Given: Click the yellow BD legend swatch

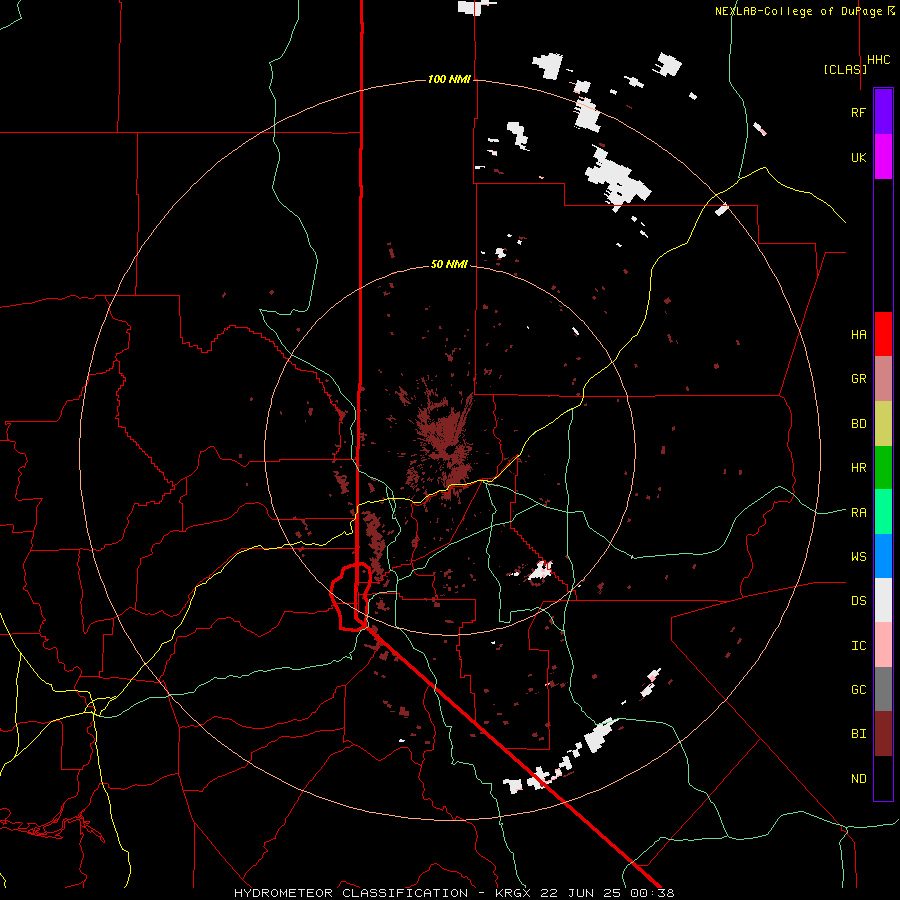Looking at the screenshot, I should tap(883, 423).
